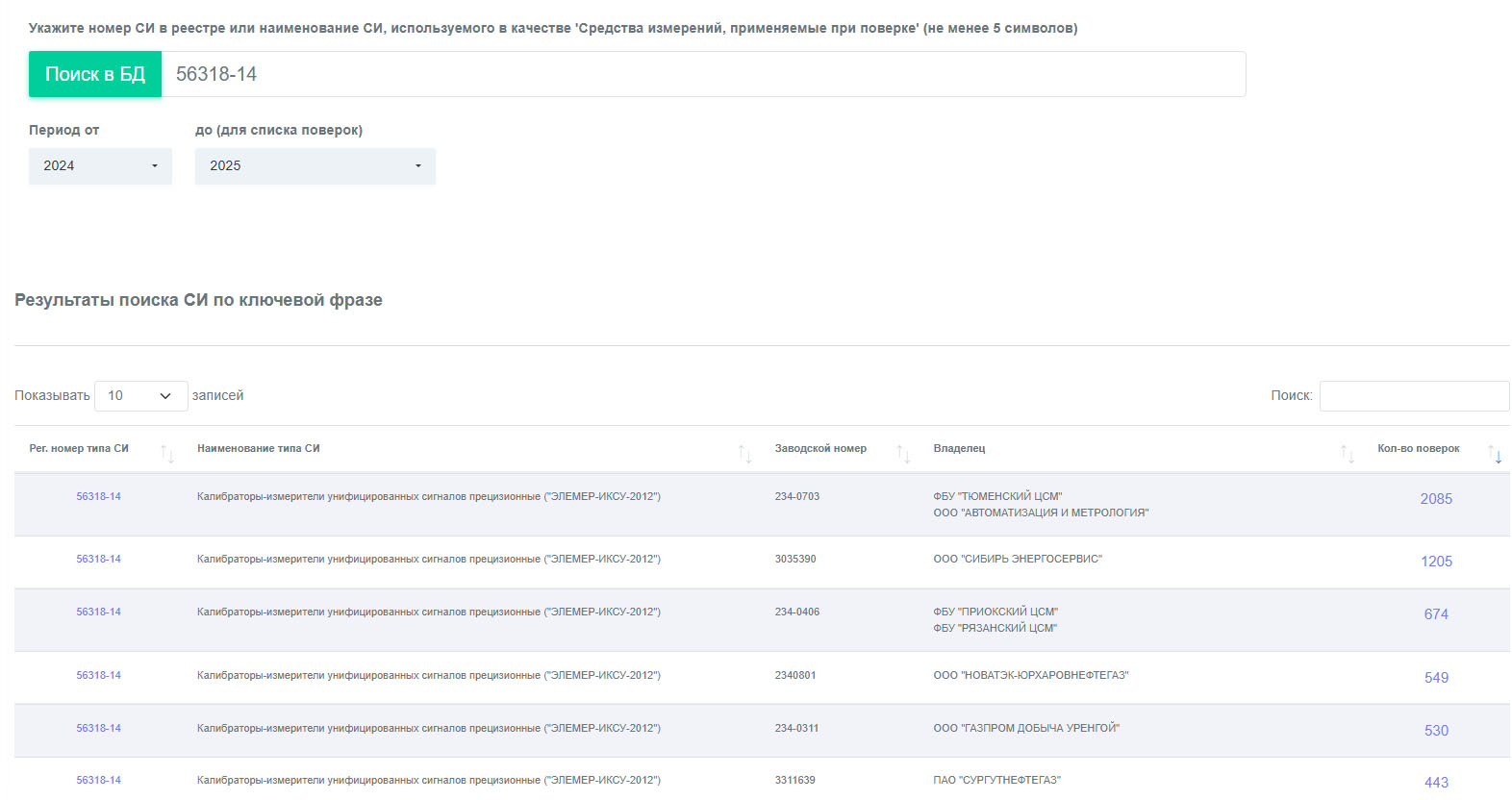The image size is (1512, 800).
Task: Select serial number cell 2340801
Action: [x=795, y=676]
